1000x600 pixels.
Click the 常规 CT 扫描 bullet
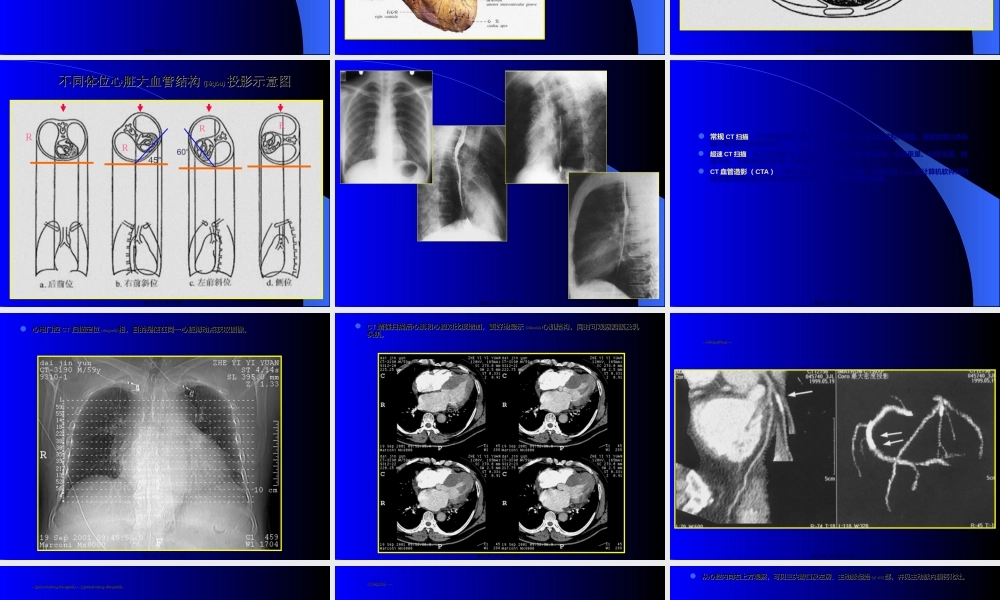[729, 137]
